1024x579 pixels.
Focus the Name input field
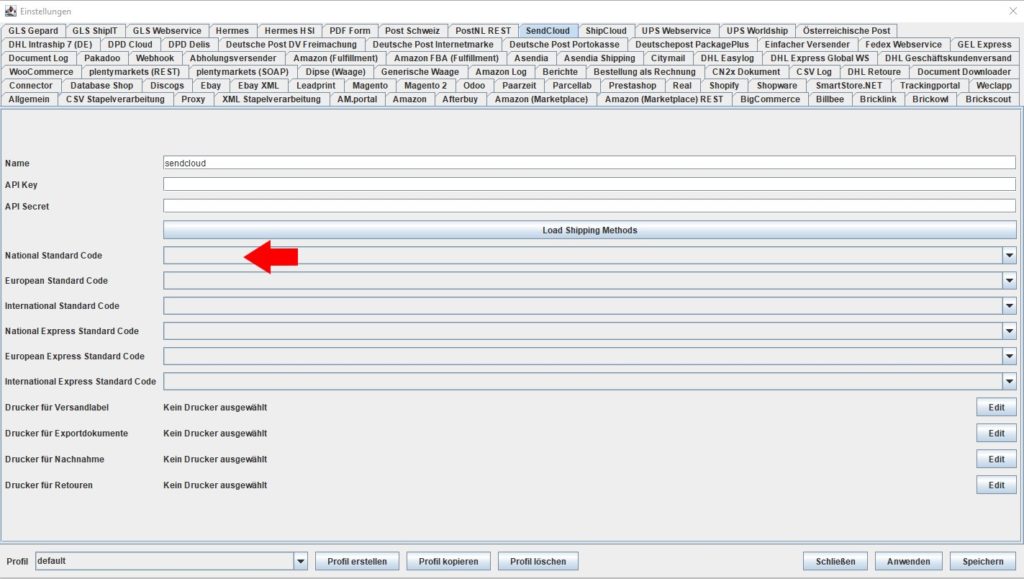[x=589, y=163]
